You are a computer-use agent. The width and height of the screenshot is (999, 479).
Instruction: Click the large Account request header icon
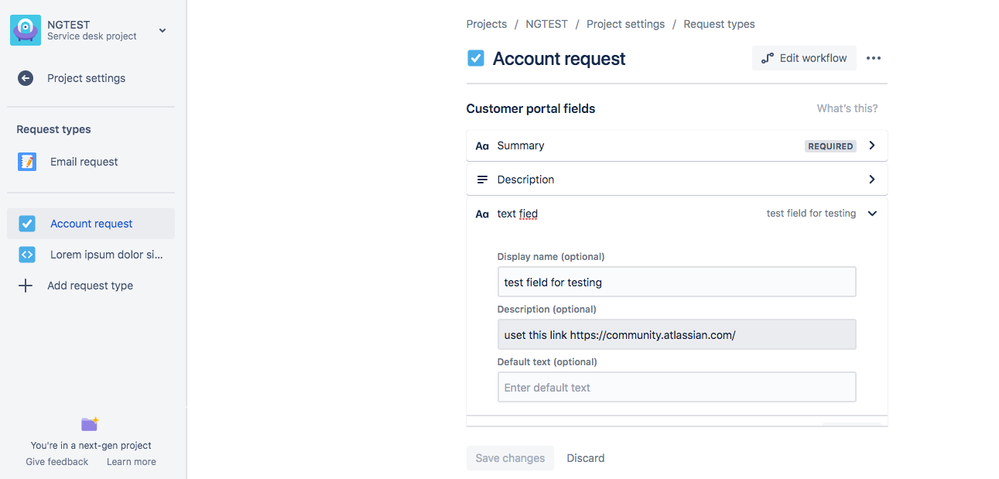pyautogui.click(x=476, y=58)
